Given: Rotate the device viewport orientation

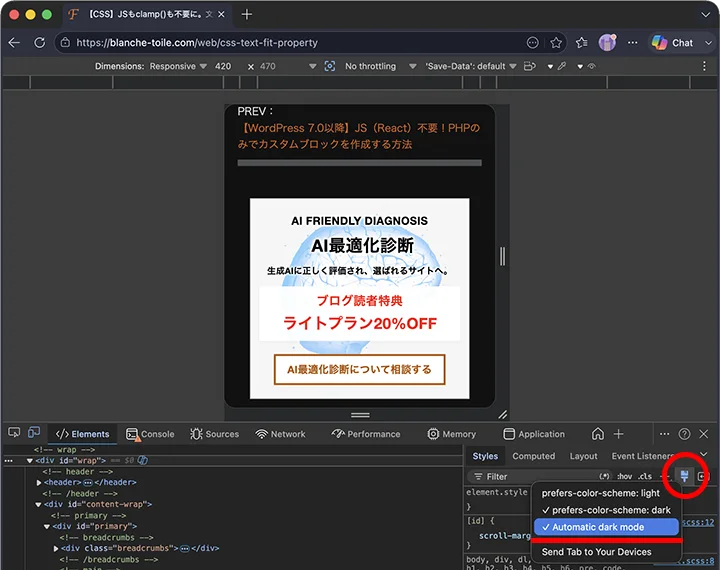Looking at the screenshot, I should pos(530,66).
